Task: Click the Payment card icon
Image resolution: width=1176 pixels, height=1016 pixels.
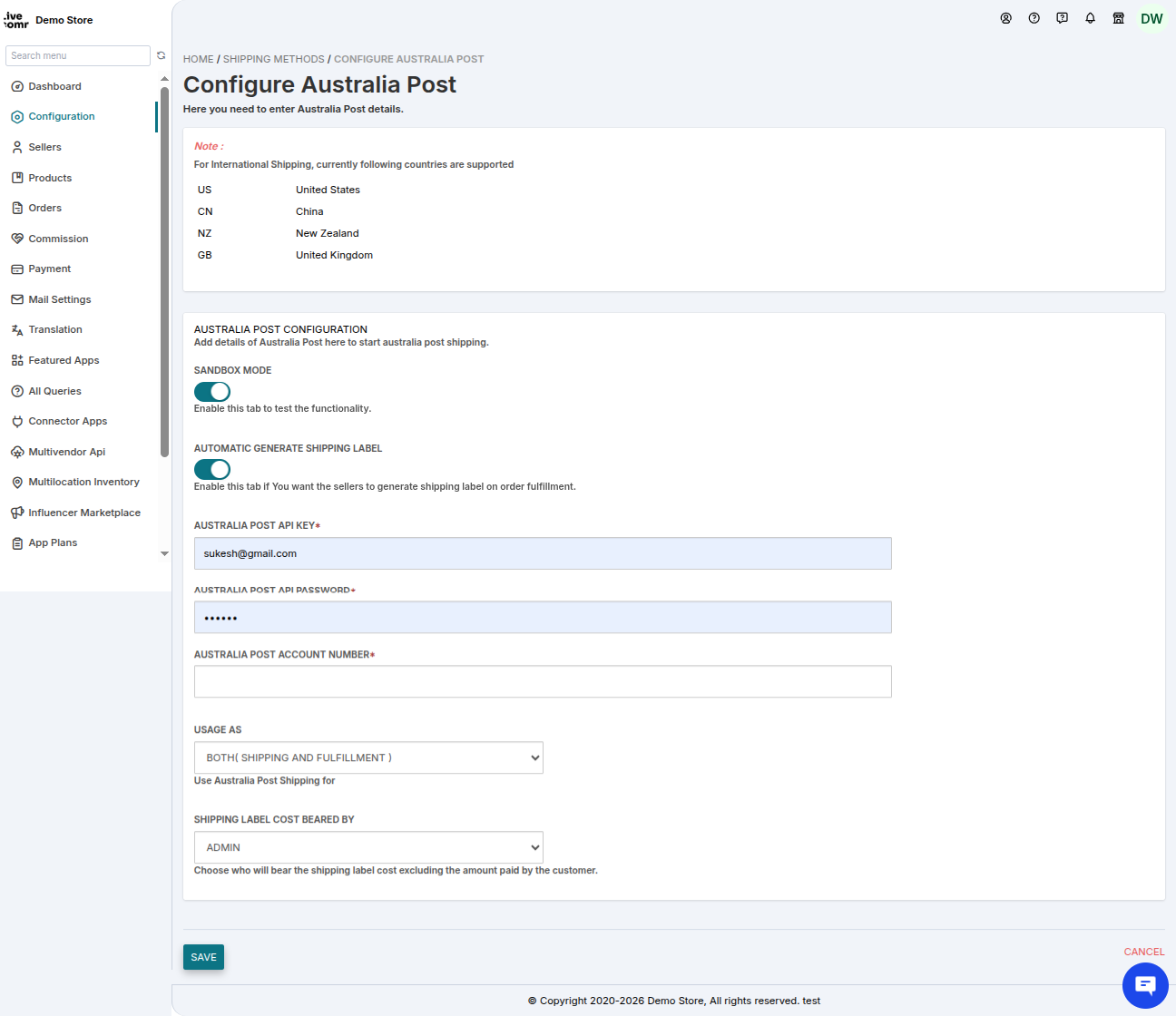Action: 17,269
